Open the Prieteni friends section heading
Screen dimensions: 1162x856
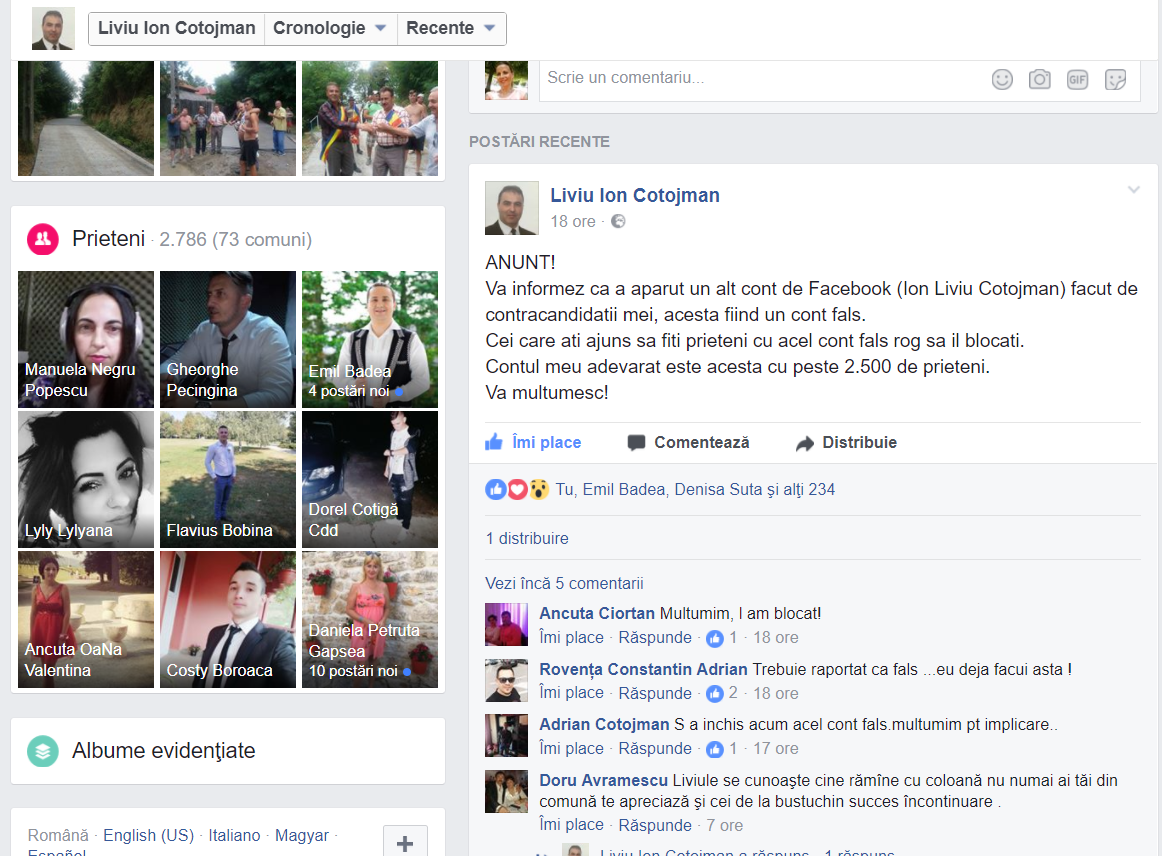(108, 239)
